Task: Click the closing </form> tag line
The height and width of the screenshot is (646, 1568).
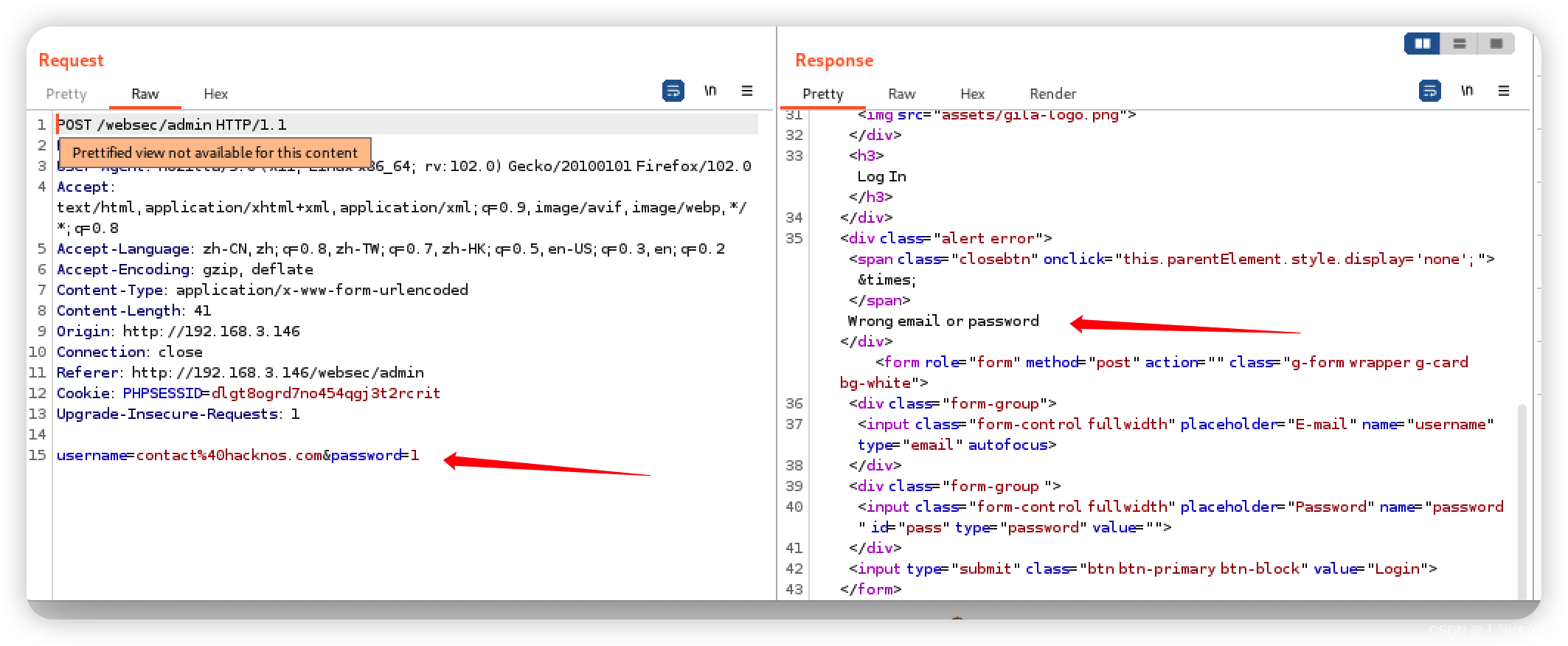Action: 871,589
